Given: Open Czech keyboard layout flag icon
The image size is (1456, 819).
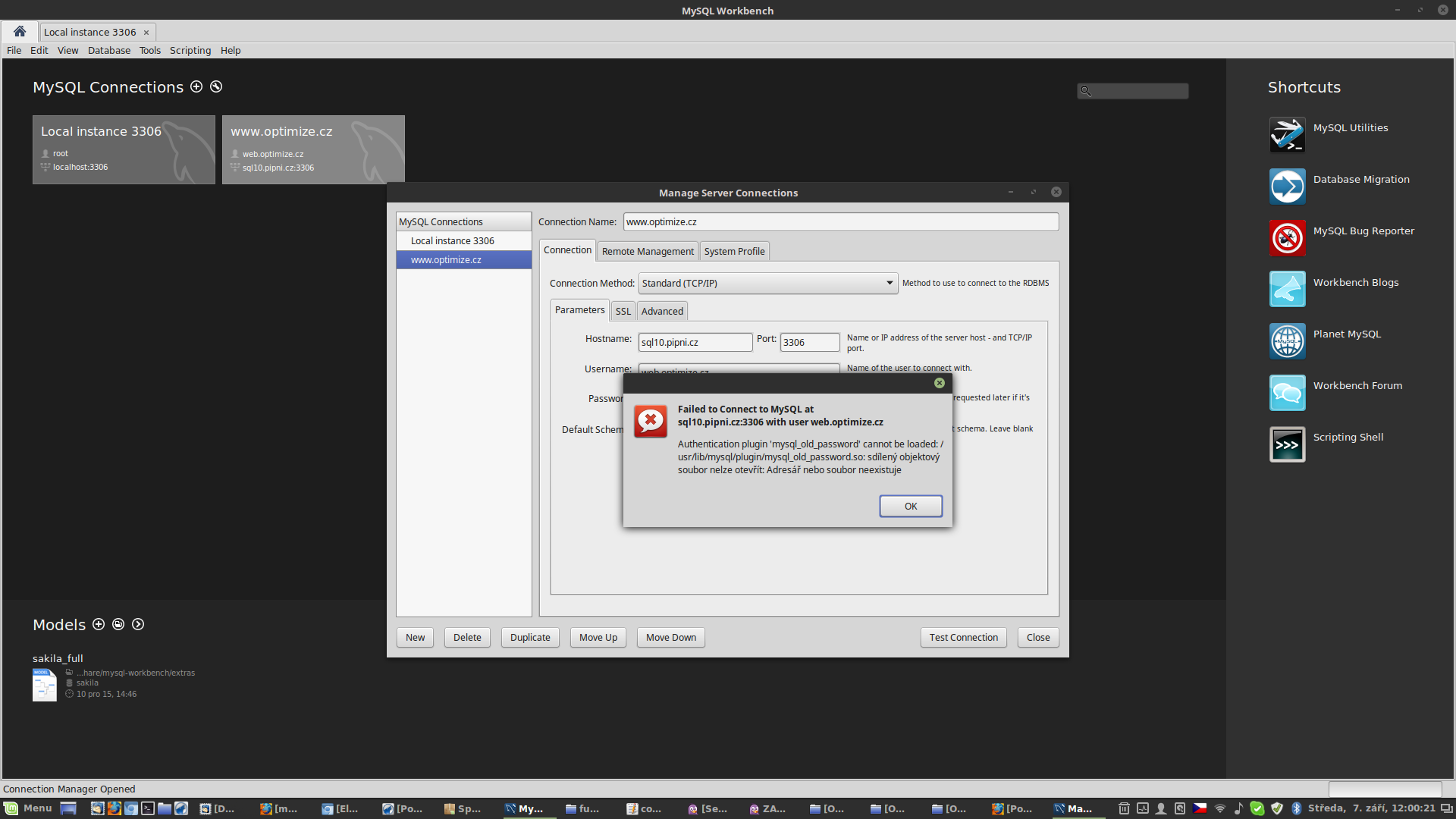Looking at the screenshot, I should click(x=1200, y=808).
